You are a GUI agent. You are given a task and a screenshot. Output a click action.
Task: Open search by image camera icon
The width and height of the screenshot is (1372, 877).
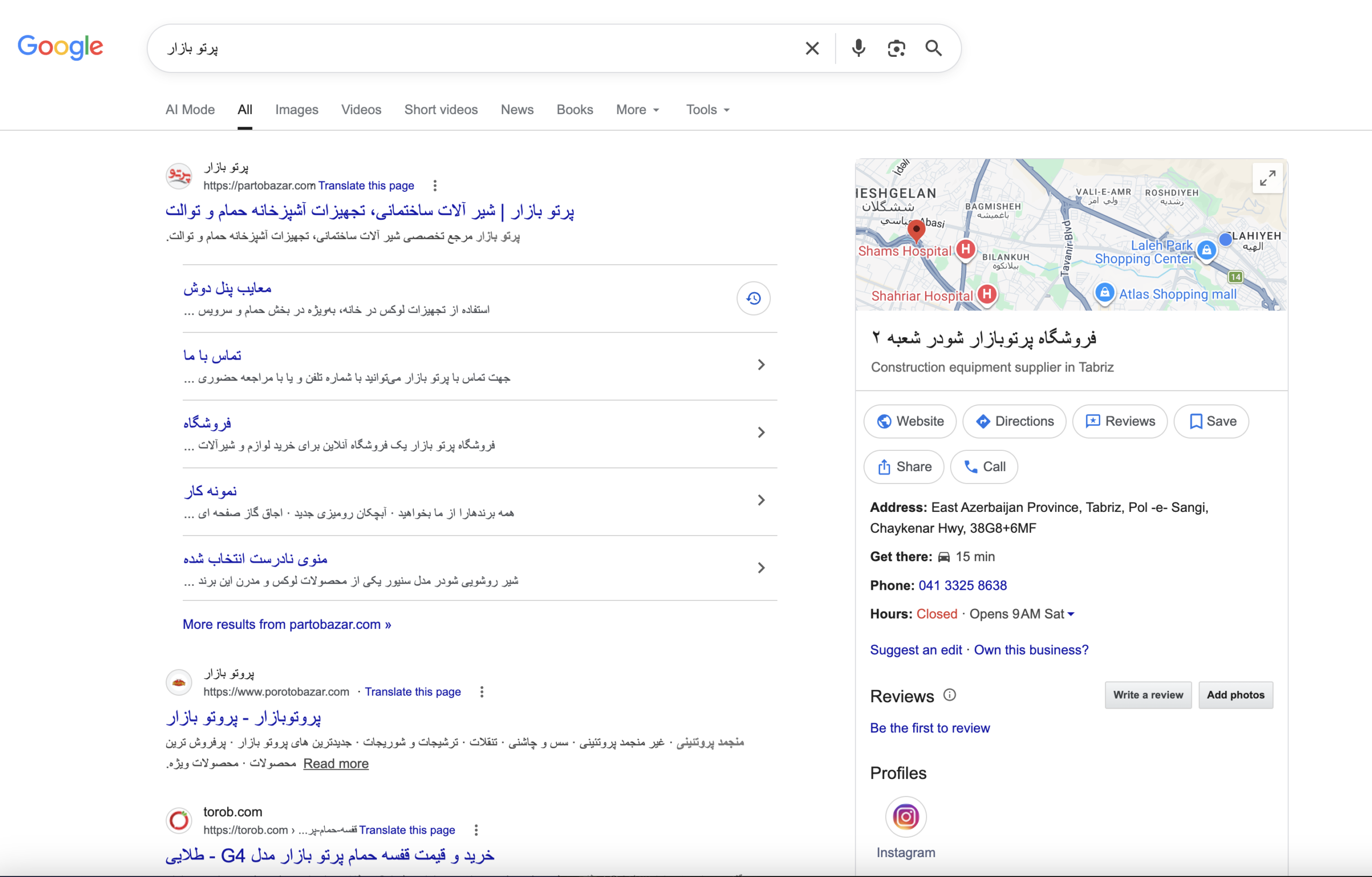pos(896,48)
